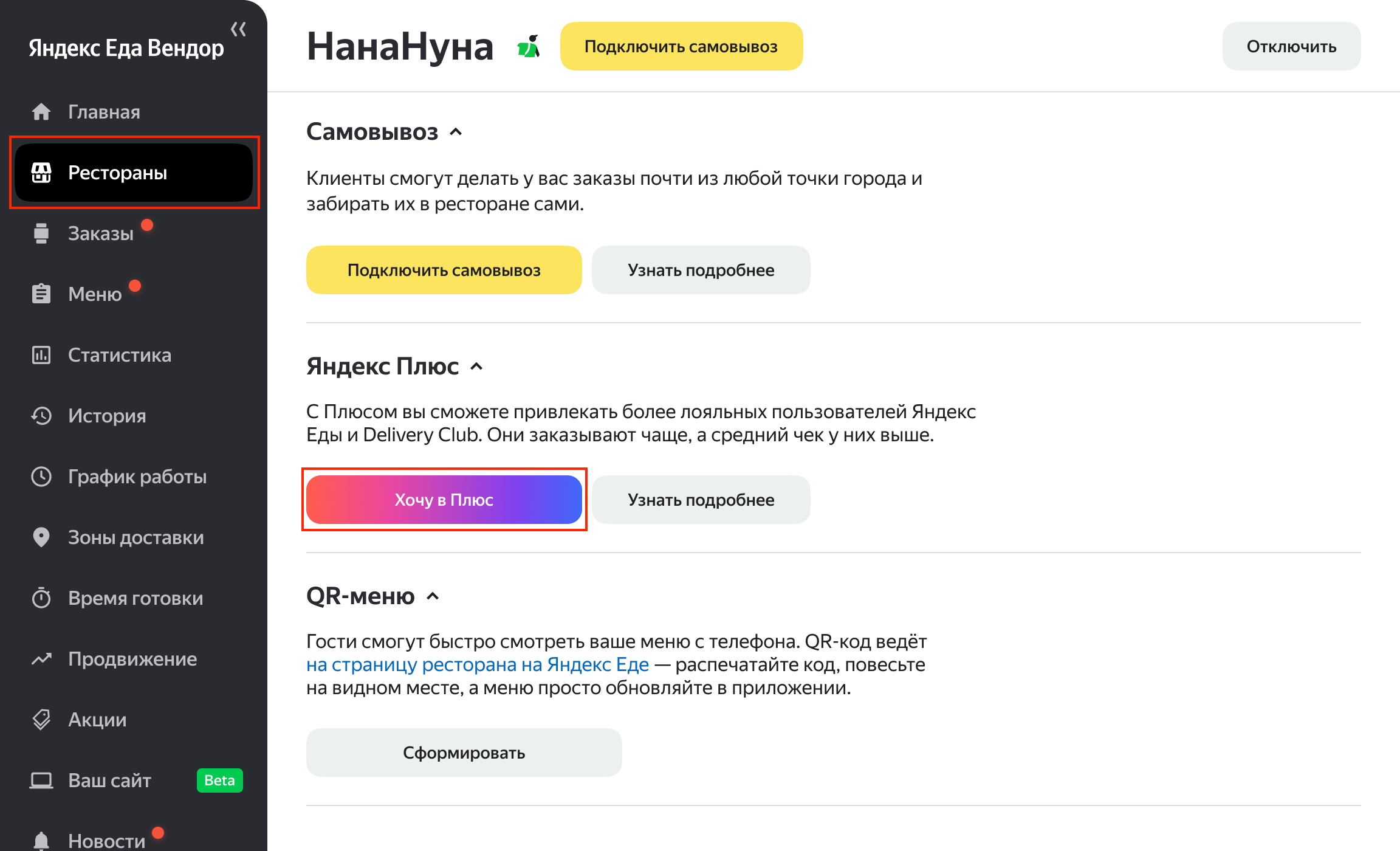The image size is (1400, 851).
Task: Click the Отключить button
Action: coord(1291,46)
